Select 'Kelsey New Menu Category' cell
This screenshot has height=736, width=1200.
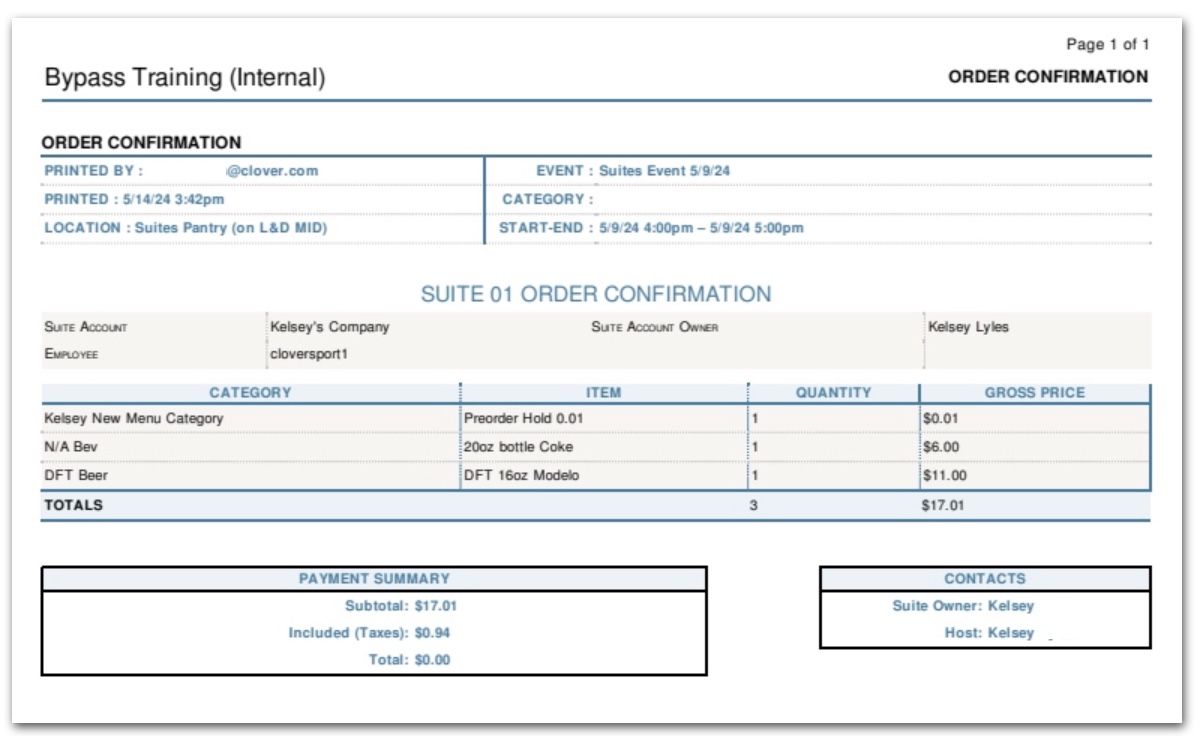250,418
